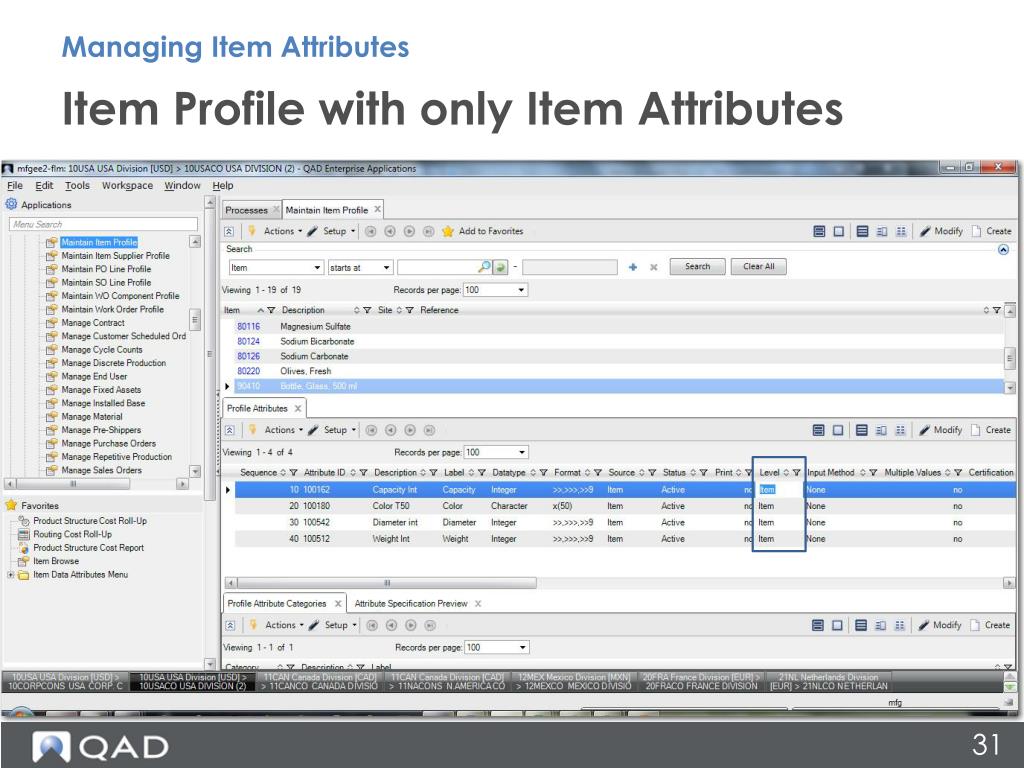Open the Actions dropdown in Maintain Item Profile toolbar
The width and height of the screenshot is (1024, 768).
[x=283, y=231]
